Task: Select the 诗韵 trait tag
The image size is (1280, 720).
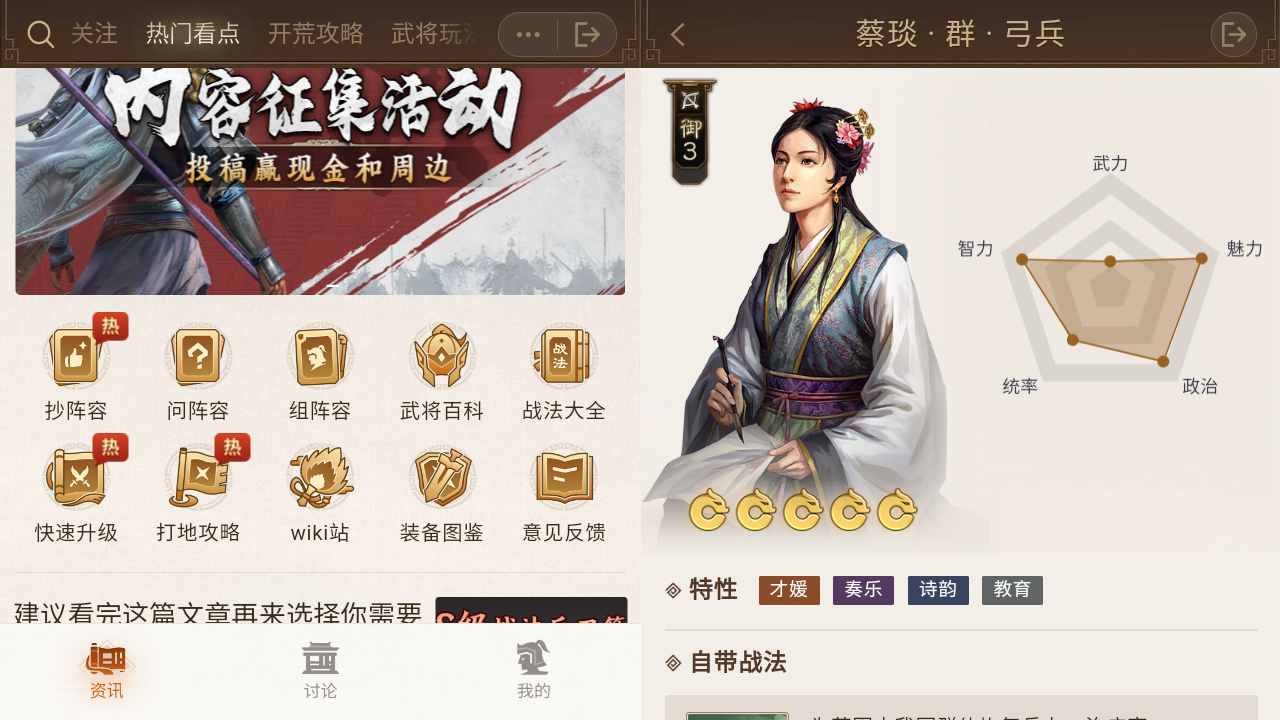Action: (938, 590)
